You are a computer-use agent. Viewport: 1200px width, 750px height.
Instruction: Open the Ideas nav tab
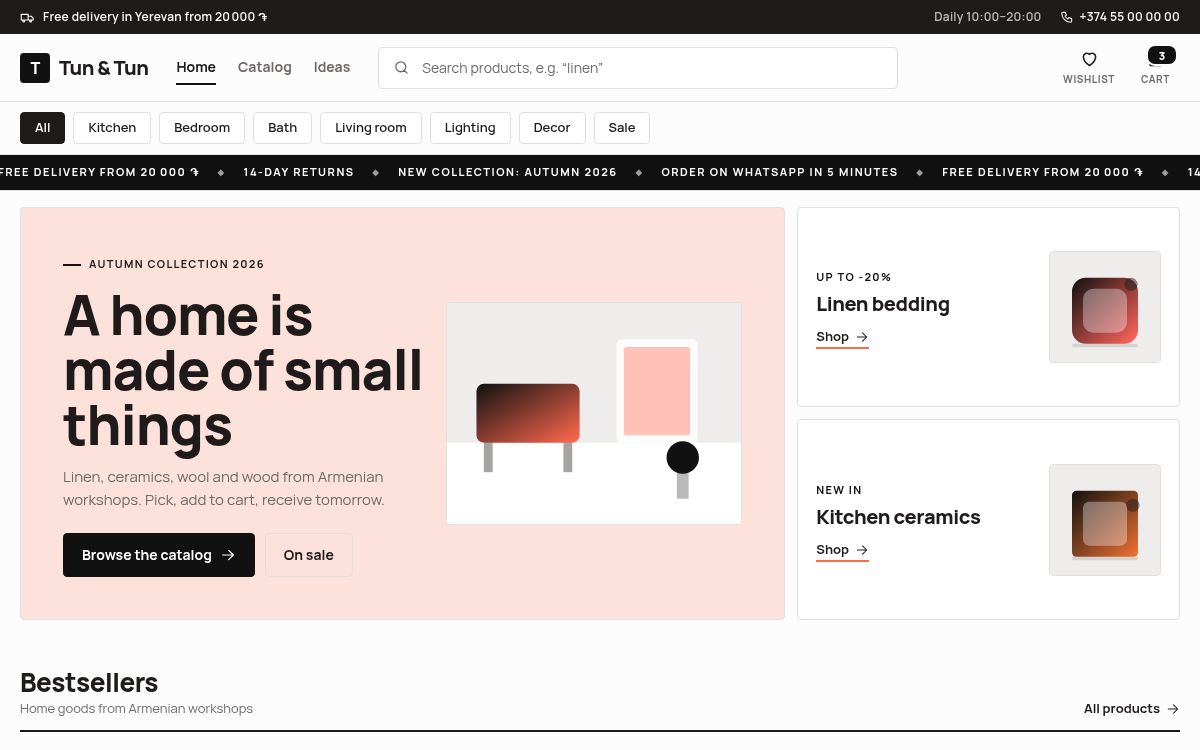[x=332, y=67]
